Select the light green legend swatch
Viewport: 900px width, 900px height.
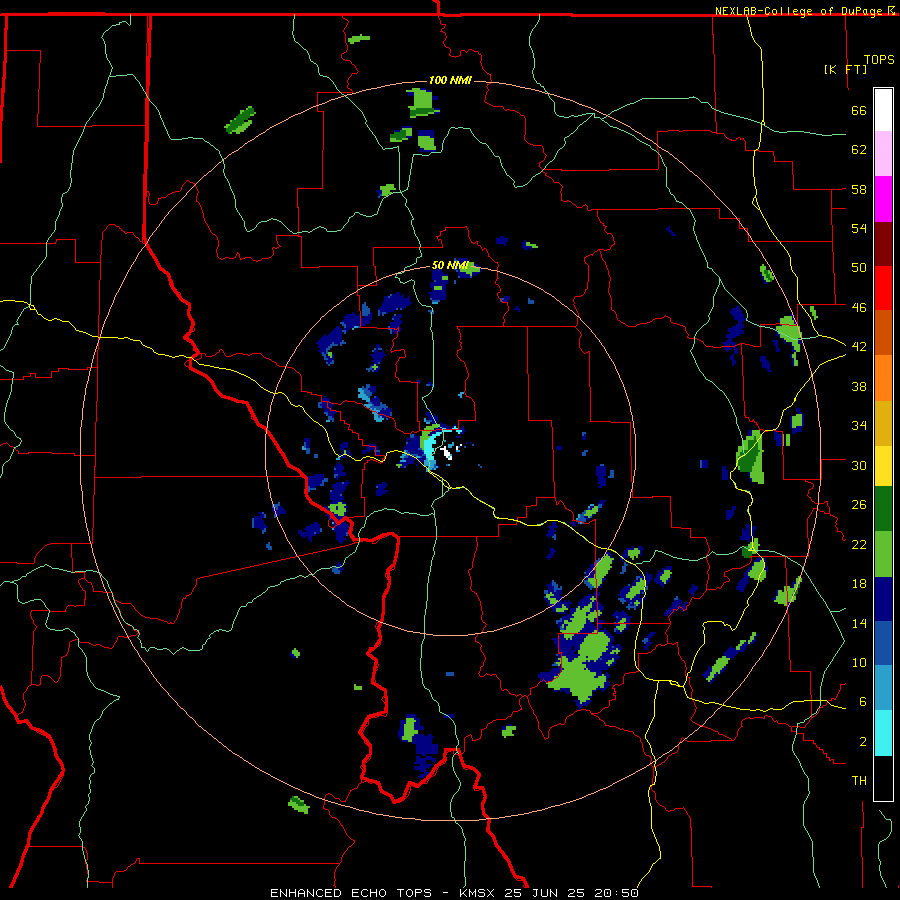point(883,554)
